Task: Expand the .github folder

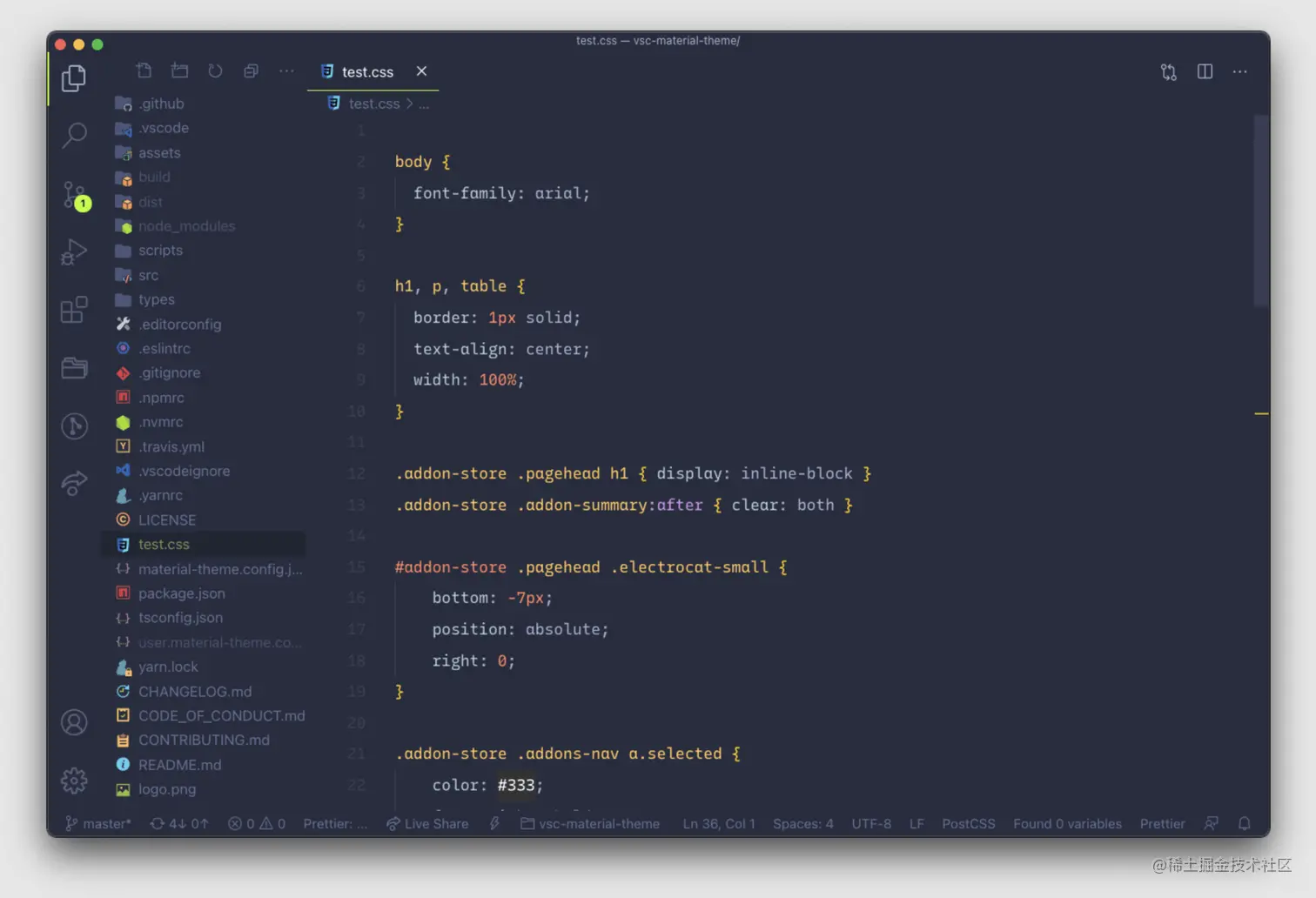Action: tap(162, 104)
